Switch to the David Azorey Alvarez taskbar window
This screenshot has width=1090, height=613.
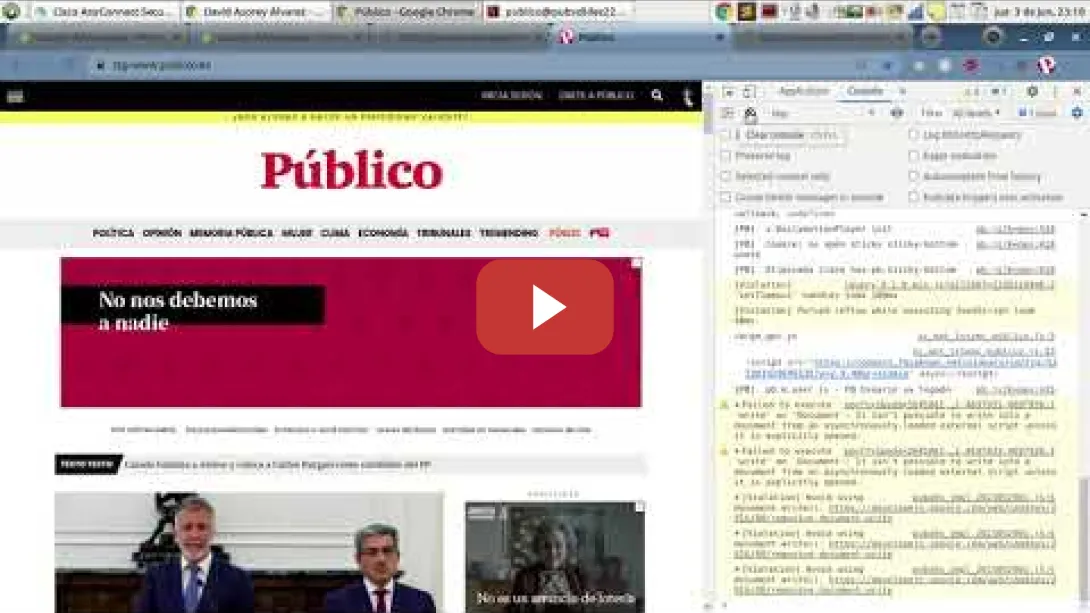tap(254, 12)
